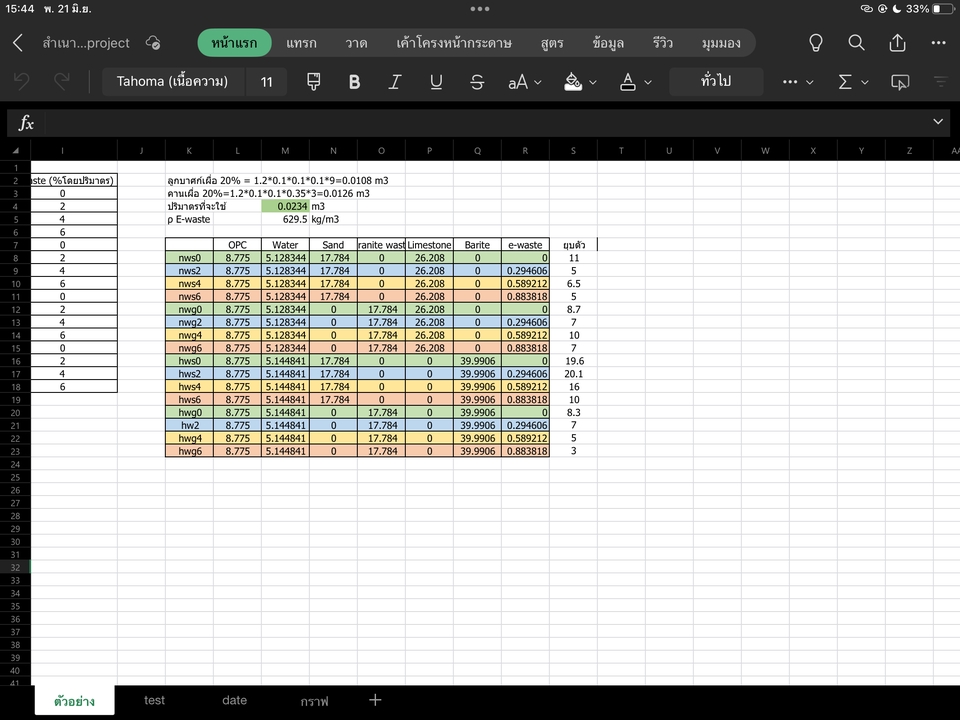
Task: Tap the share icon
Action: point(898,43)
